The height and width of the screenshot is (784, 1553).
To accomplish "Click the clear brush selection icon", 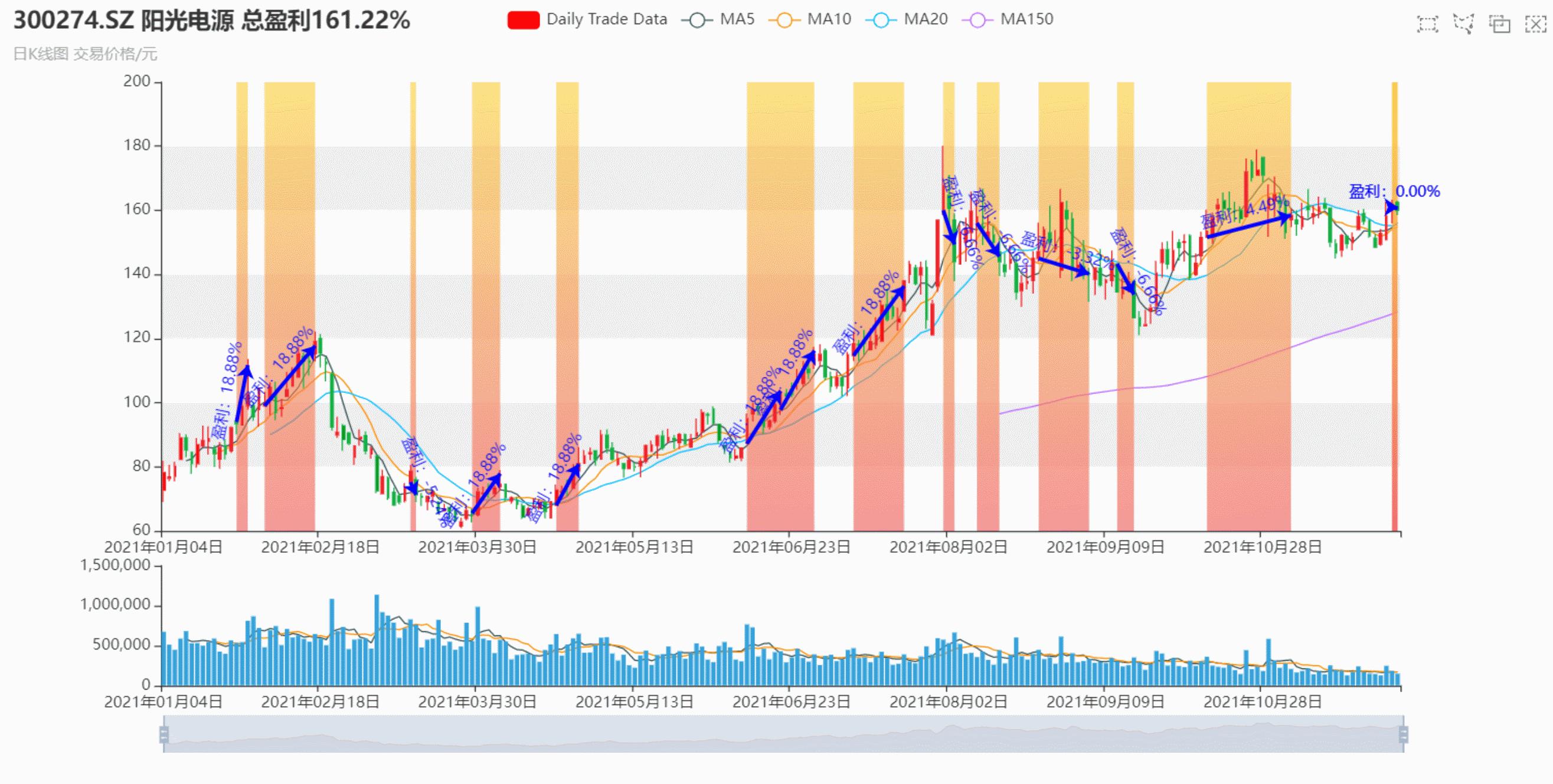I will click(x=1535, y=24).
